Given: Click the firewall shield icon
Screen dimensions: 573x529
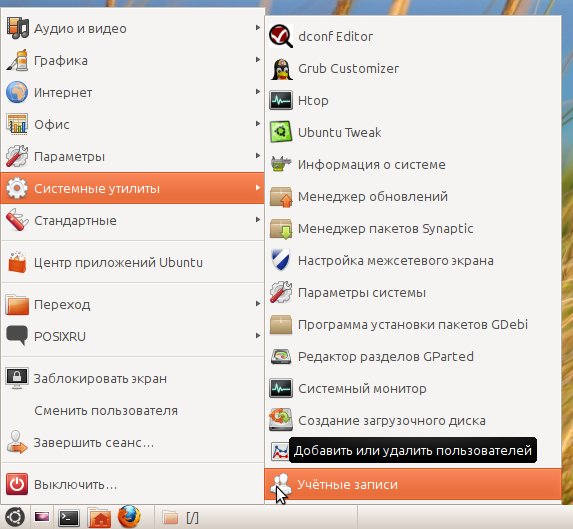Looking at the screenshot, I should (281, 260).
